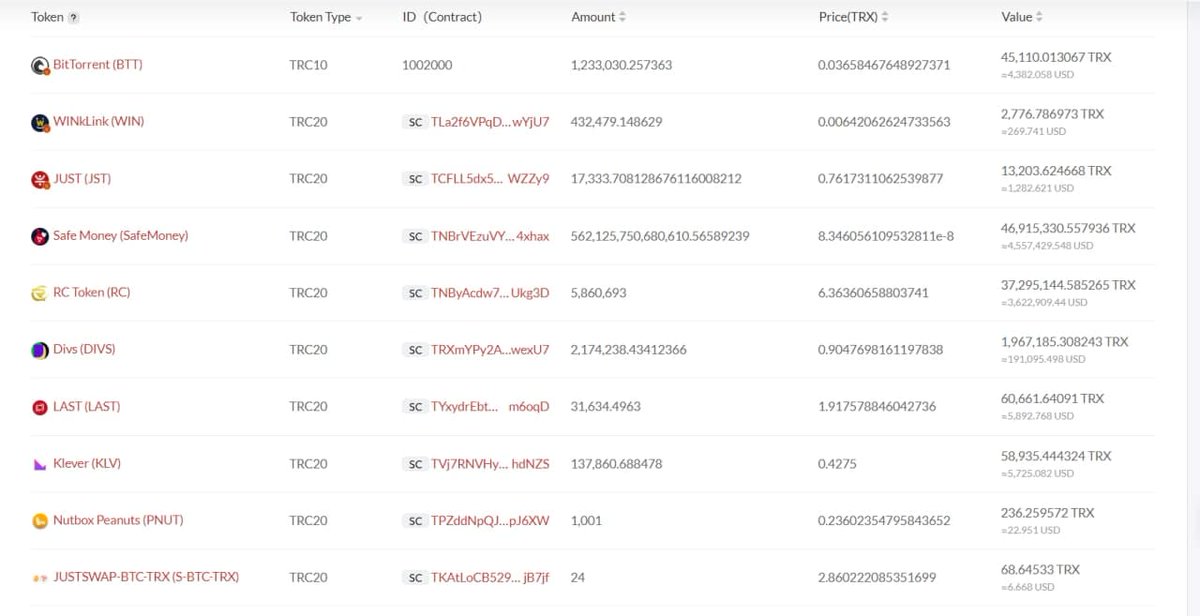This screenshot has height=616, width=1200.
Task: Sort the table by Price(TRX) column
Action: point(885,17)
